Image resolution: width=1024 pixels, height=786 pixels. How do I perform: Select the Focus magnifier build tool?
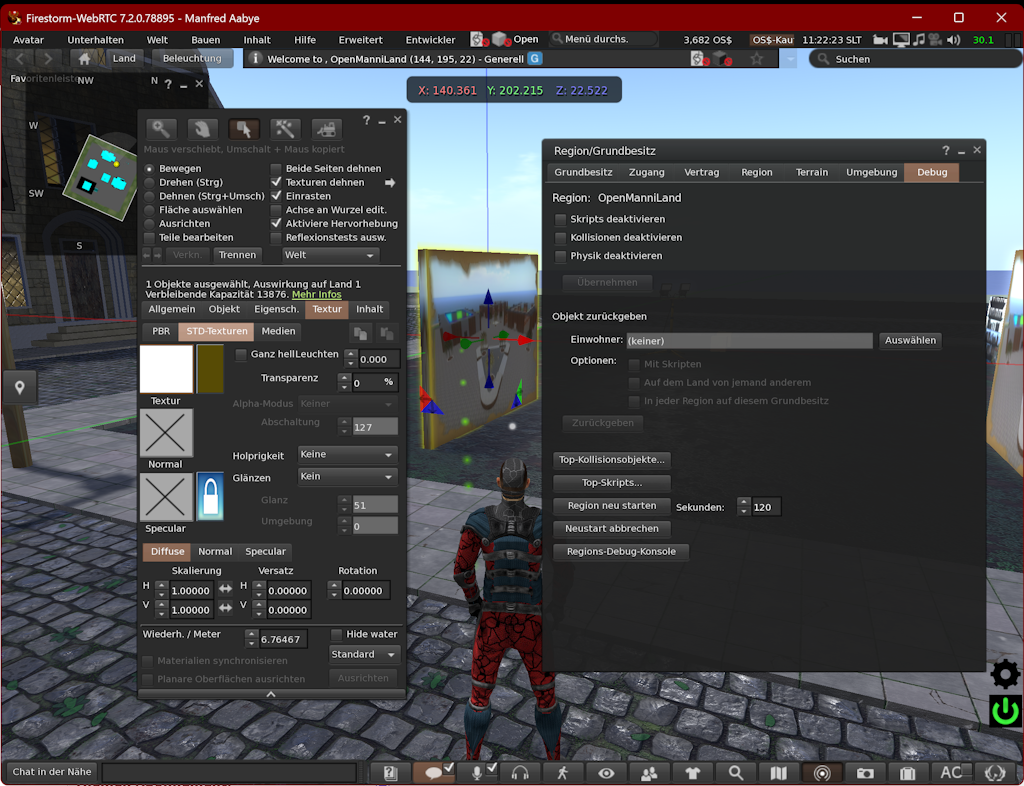(160, 129)
